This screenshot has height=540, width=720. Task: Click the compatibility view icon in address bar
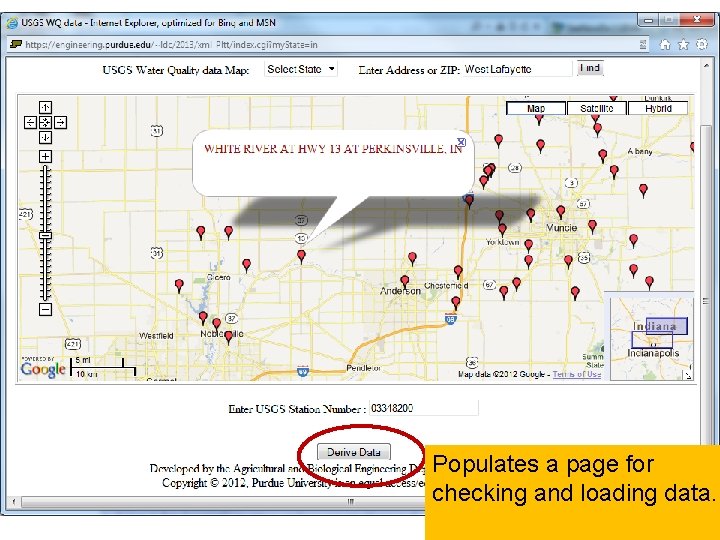(x=643, y=44)
